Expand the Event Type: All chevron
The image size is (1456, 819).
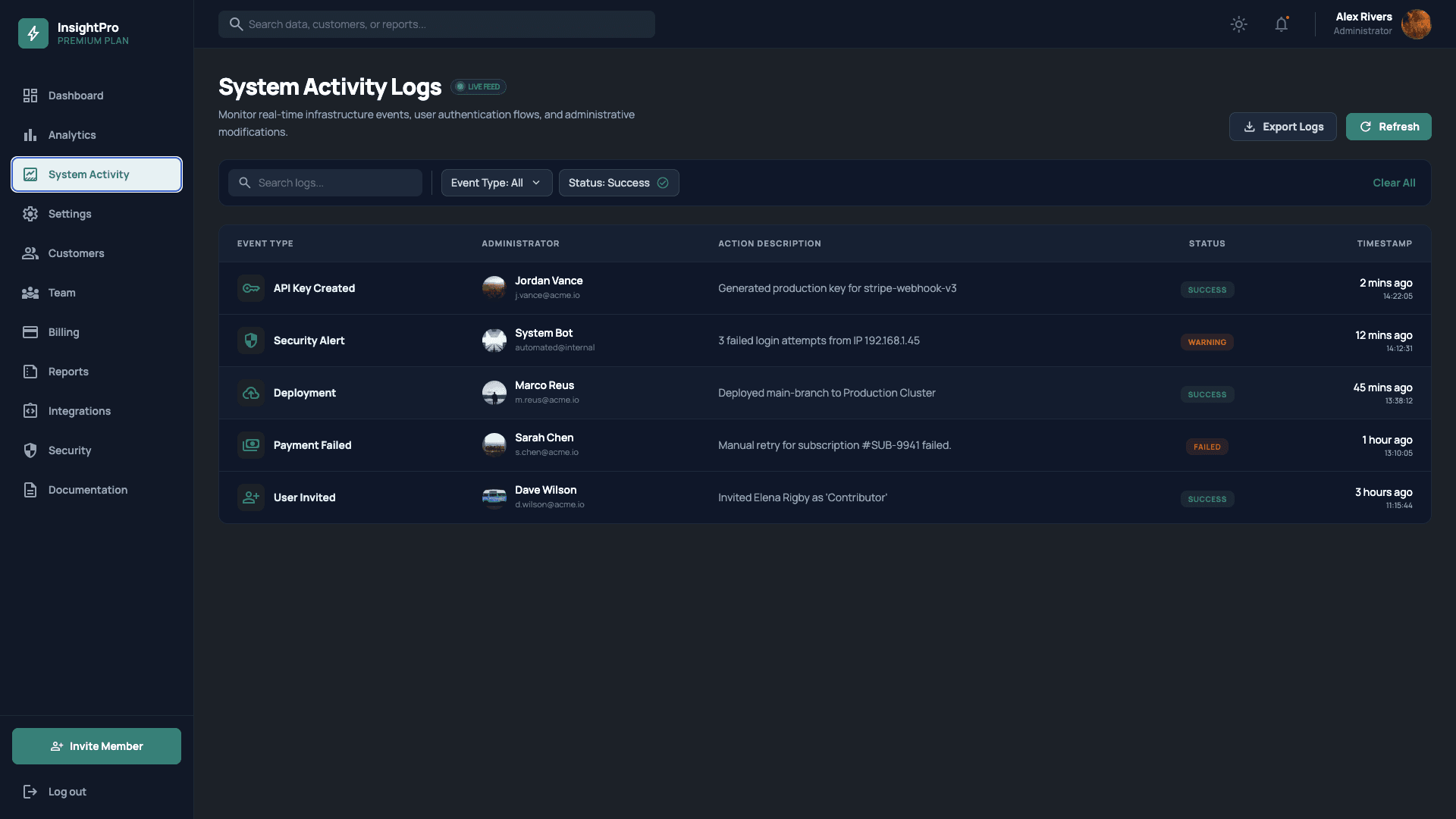538,183
